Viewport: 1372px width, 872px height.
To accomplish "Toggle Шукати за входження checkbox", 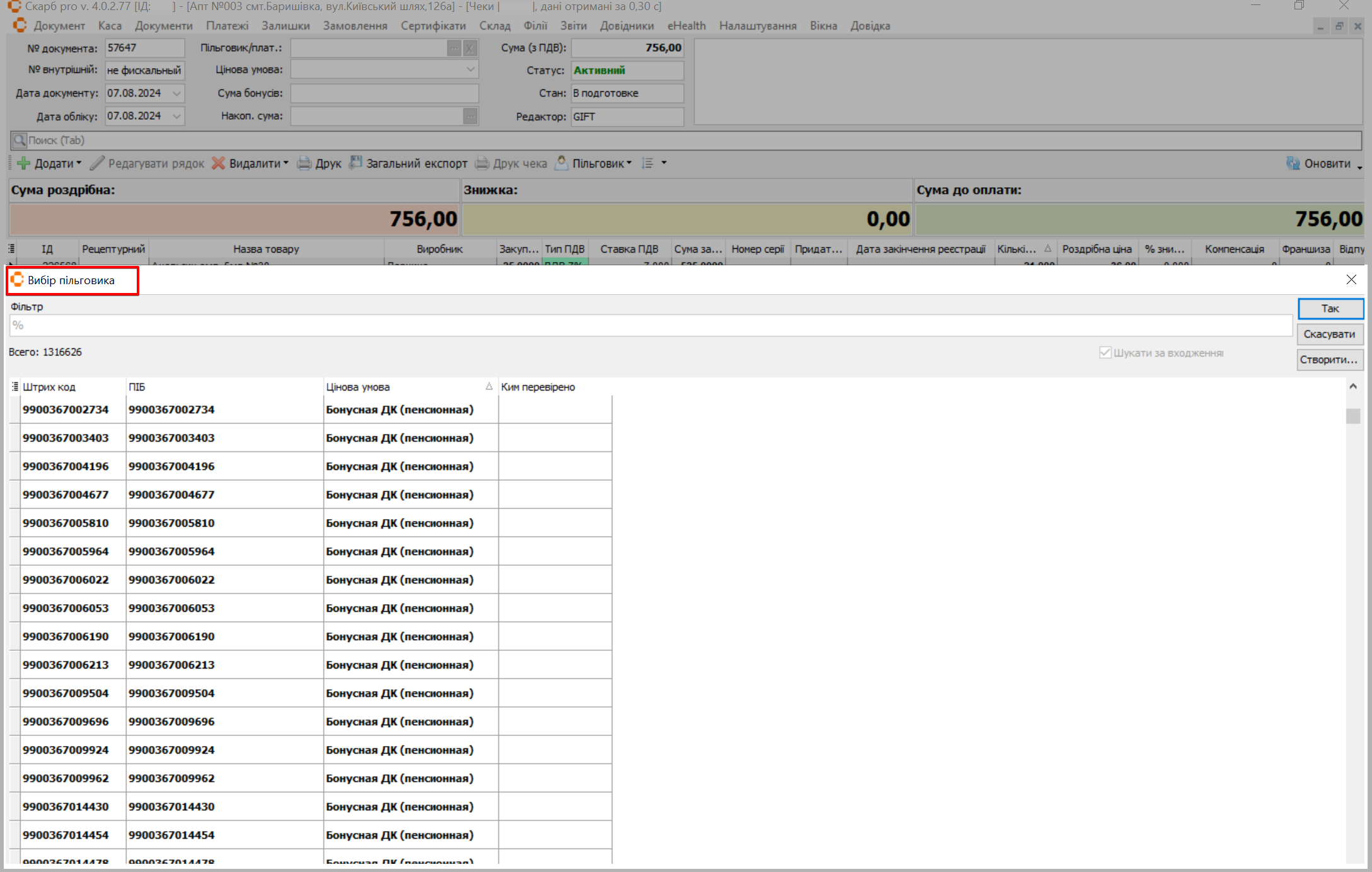I will [1105, 353].
